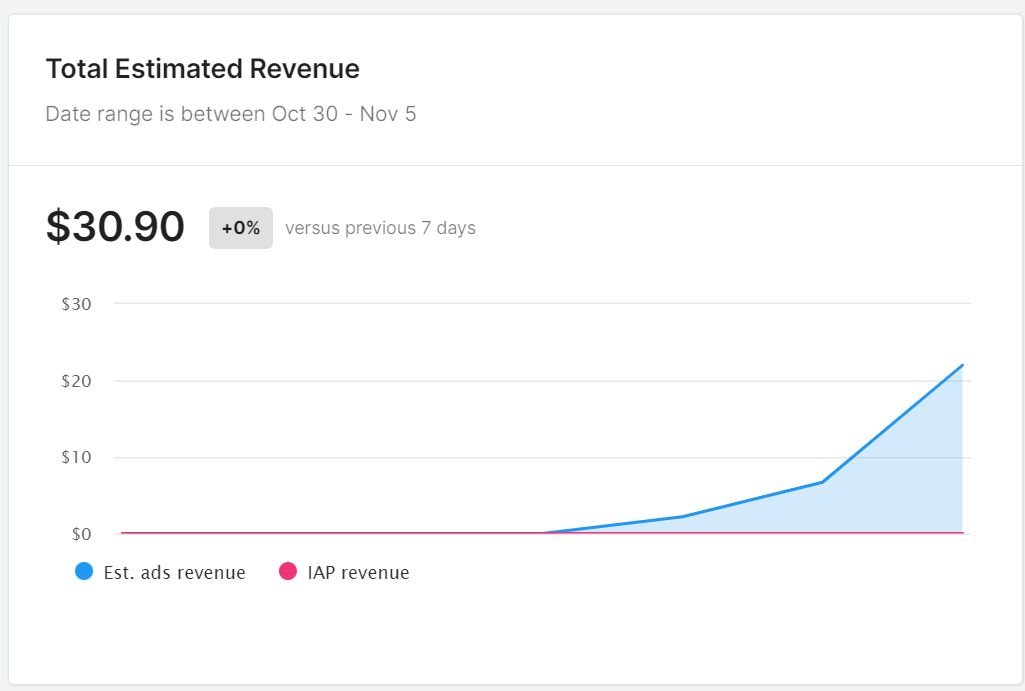Screen dimensions: 1025x691
Task: Toggle the "IAP revenue" legend label
Action: click(359, 573)
